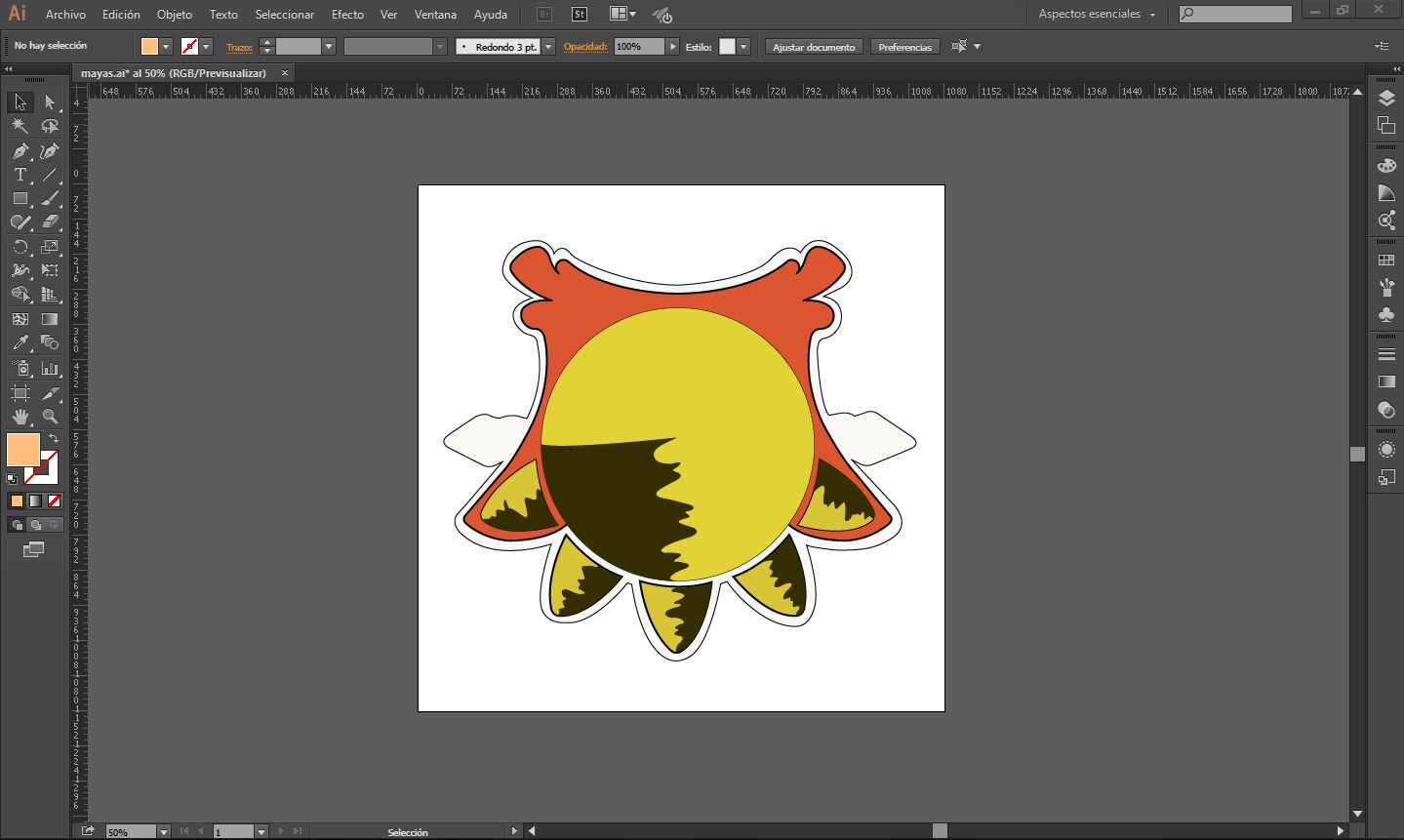Select the Curvature tool
This screenshot has width=1404, height=840.
[x=51, y=151]
